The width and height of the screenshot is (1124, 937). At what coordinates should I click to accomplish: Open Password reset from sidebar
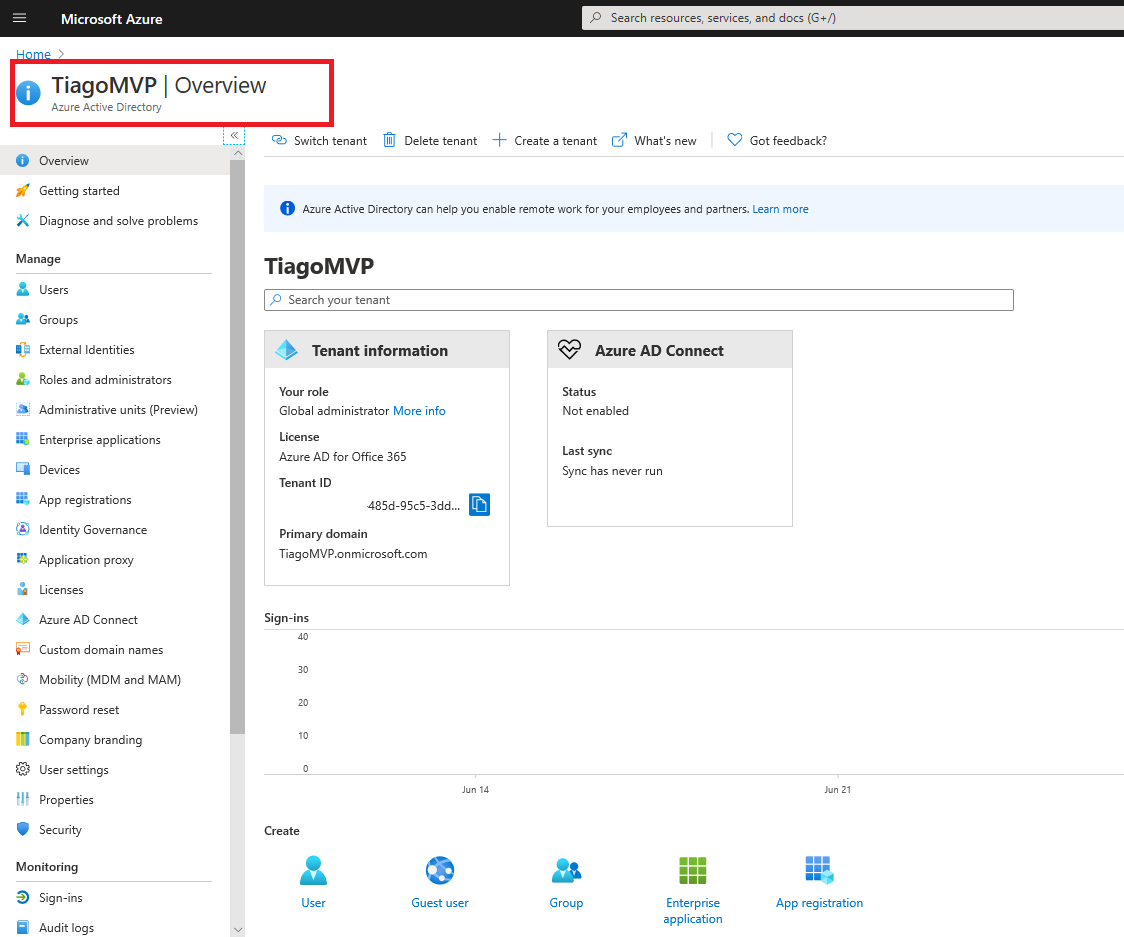point(79,710)
